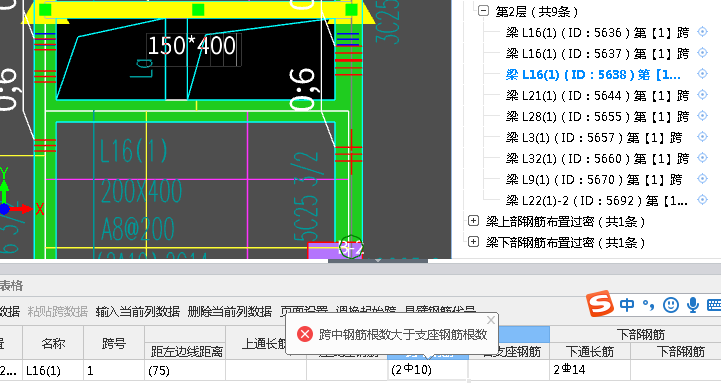Screen dimensions: 721x392
Task: Locate beam L16(1) ID 5638 via target icon
Action: pos(702,74)
